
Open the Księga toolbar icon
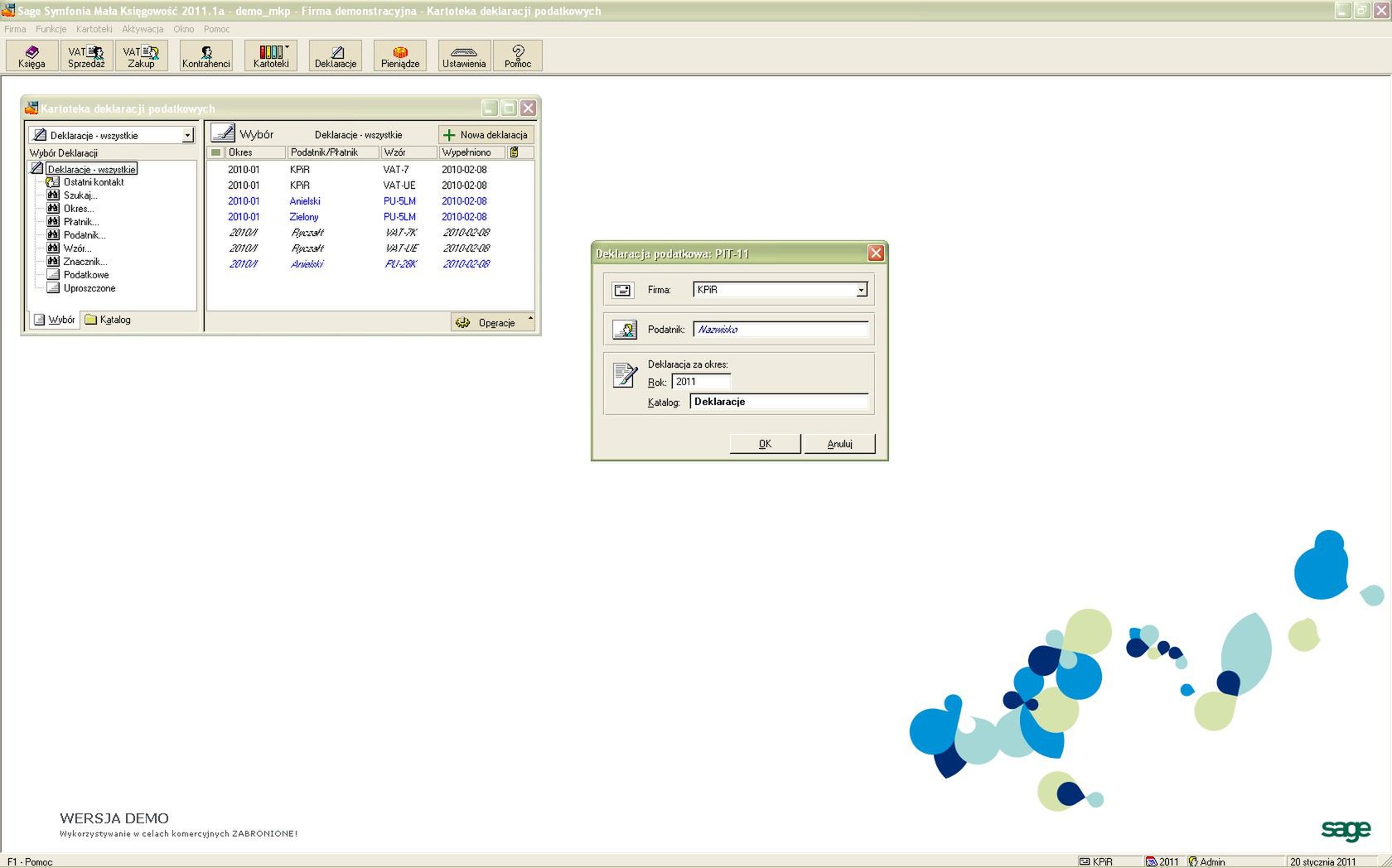click(x=32, y=55)
